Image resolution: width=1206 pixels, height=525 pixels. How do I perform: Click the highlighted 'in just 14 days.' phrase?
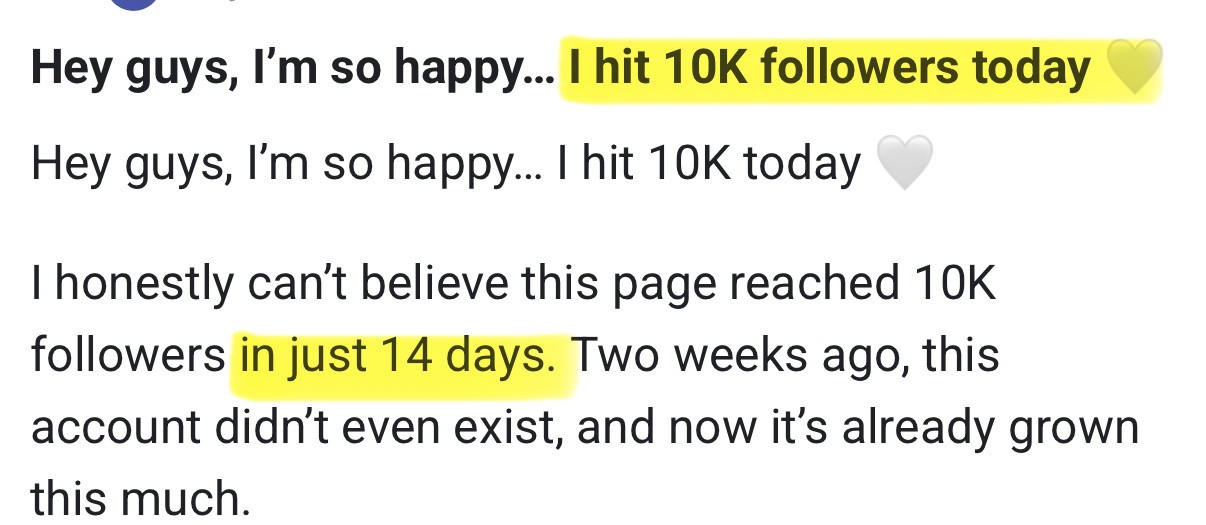click(x=397, y=356)
